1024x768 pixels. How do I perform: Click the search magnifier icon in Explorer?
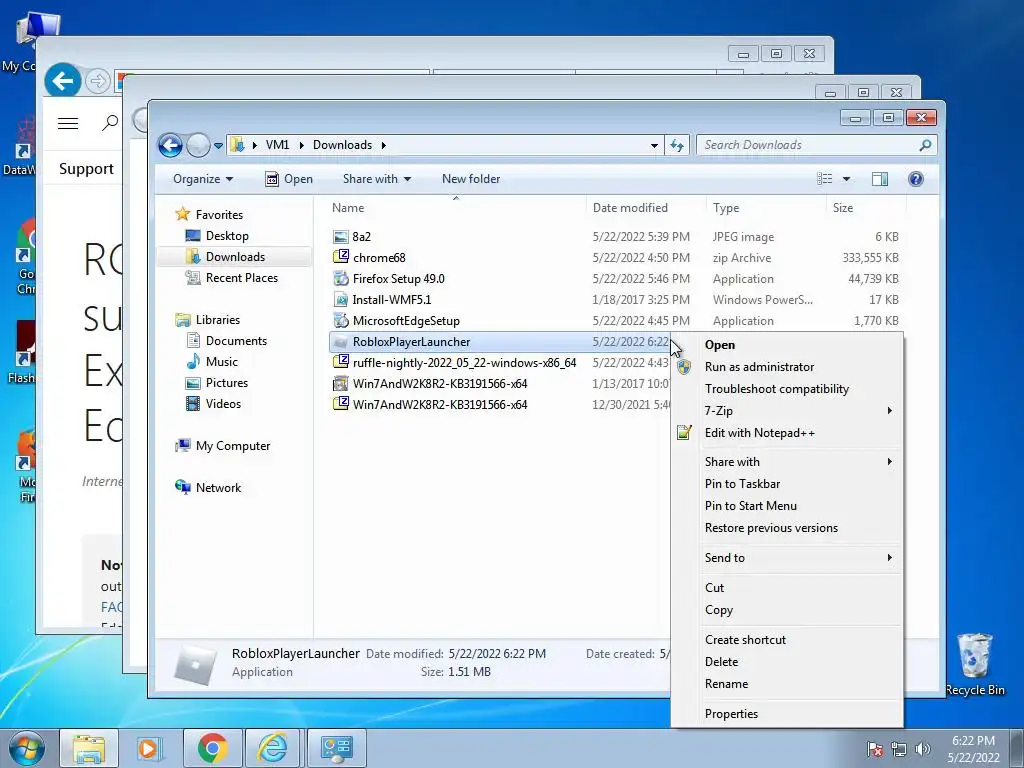click(x=925, y=145)
